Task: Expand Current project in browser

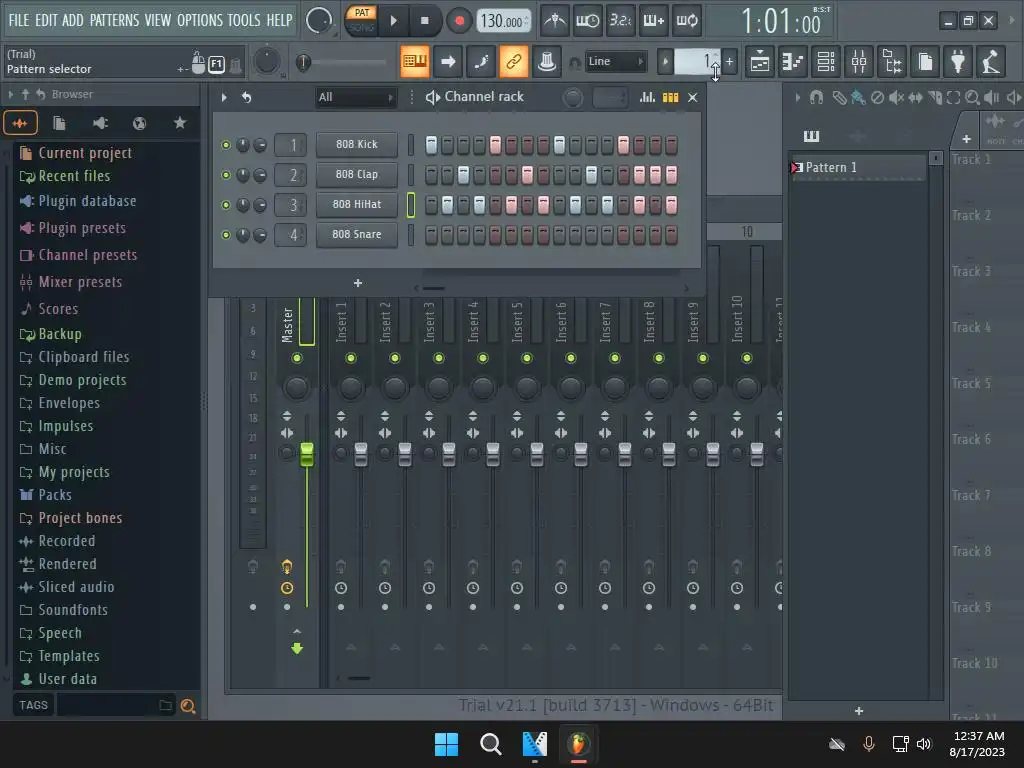Action: [x=85, y=153]
